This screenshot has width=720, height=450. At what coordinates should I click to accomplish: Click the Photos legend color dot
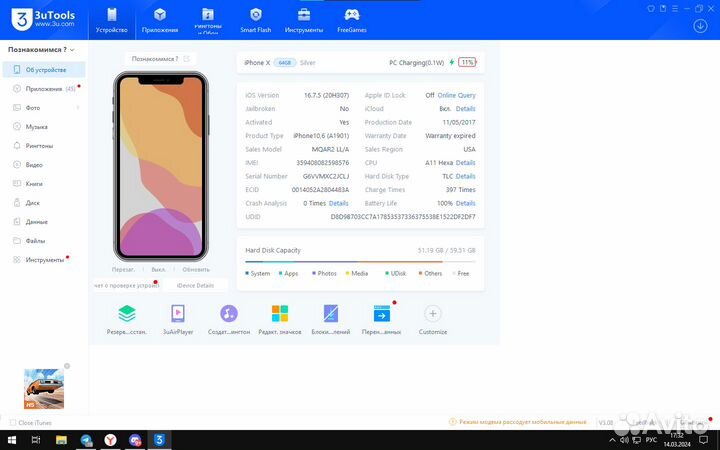(314, 273)
